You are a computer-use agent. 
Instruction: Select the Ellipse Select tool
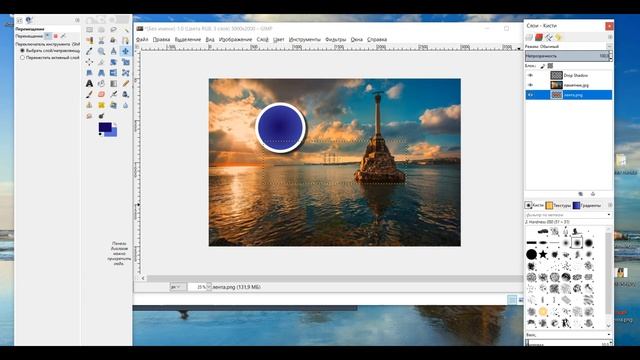pyautogui.click(x=101, y=29)
